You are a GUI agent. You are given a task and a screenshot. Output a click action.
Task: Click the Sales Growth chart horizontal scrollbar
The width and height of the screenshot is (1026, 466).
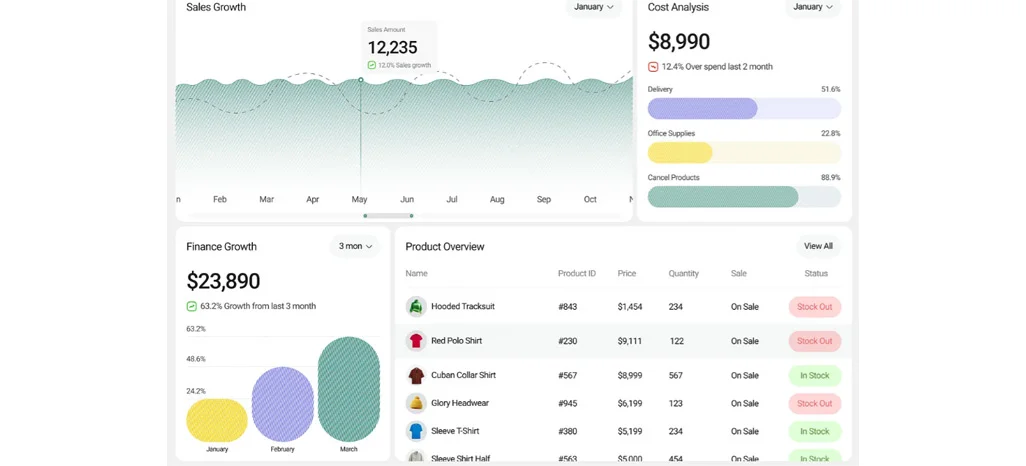point(388,215)
